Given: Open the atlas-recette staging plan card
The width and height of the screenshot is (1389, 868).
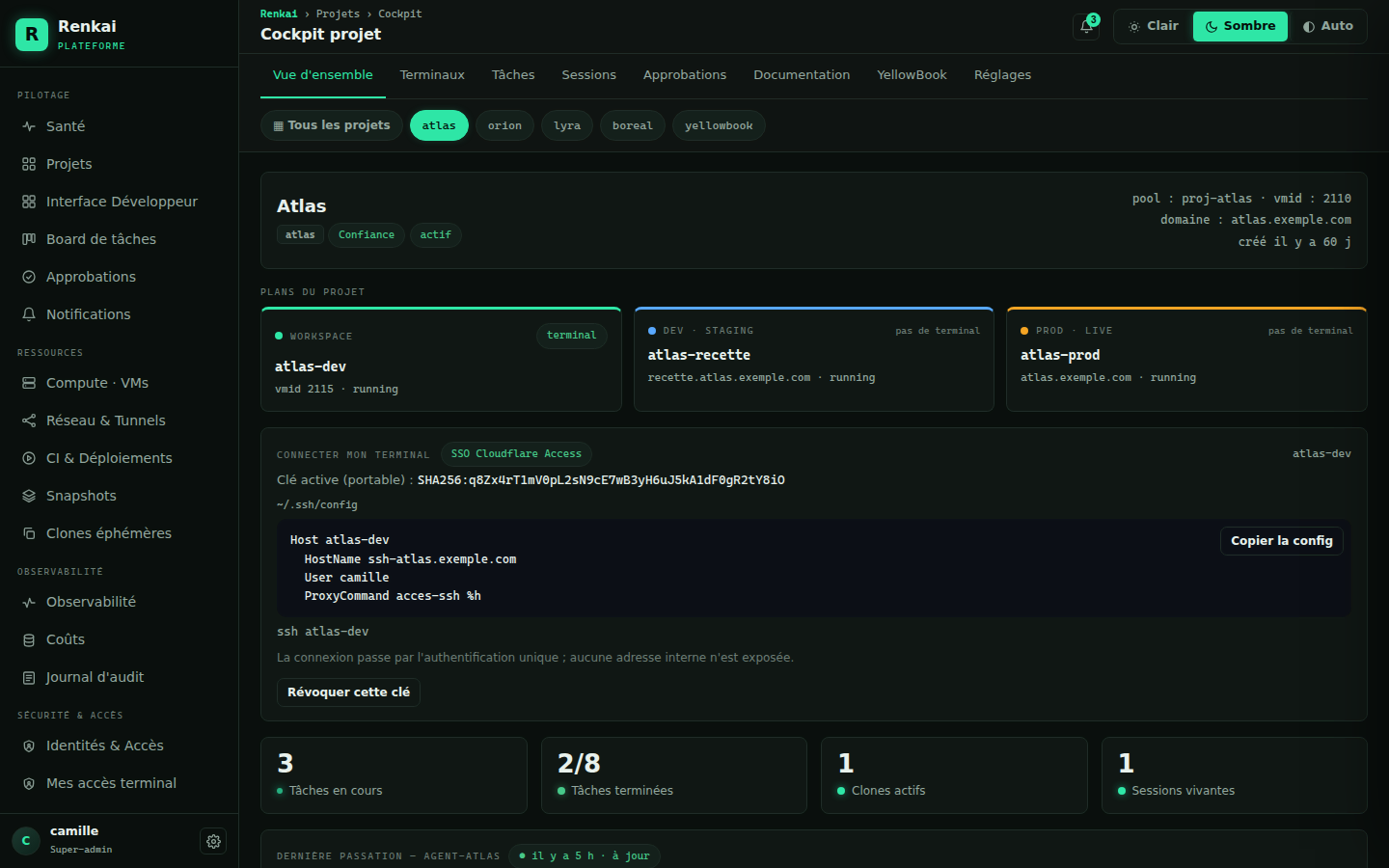Looking at the screenshot, I should click(814, 359).
